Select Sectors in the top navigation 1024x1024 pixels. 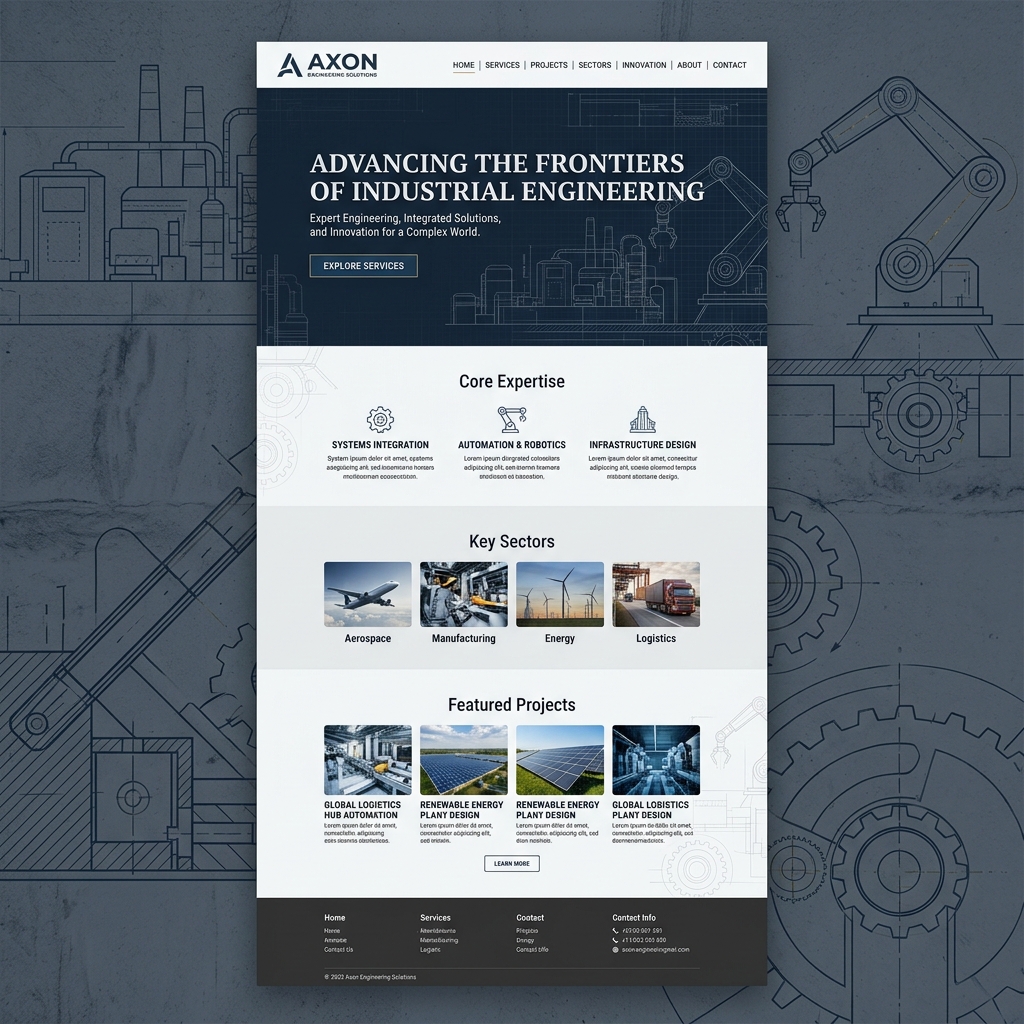[x=595, y=65]
